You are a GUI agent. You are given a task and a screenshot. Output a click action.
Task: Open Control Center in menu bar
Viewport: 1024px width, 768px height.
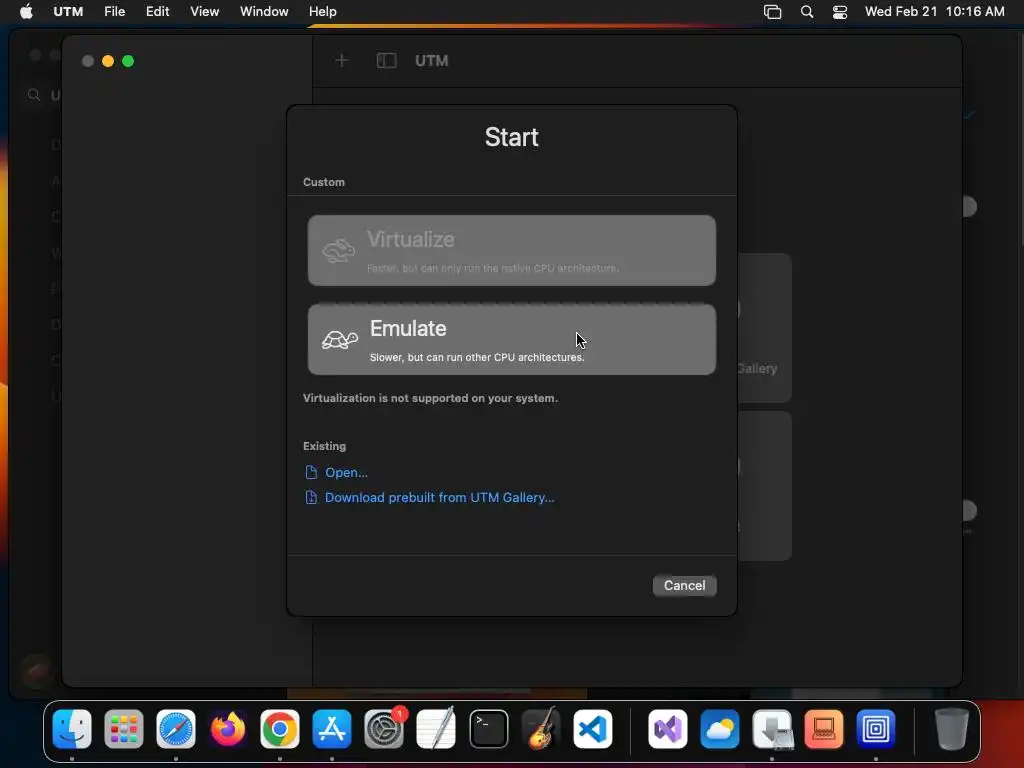click(x=840, y=12)
